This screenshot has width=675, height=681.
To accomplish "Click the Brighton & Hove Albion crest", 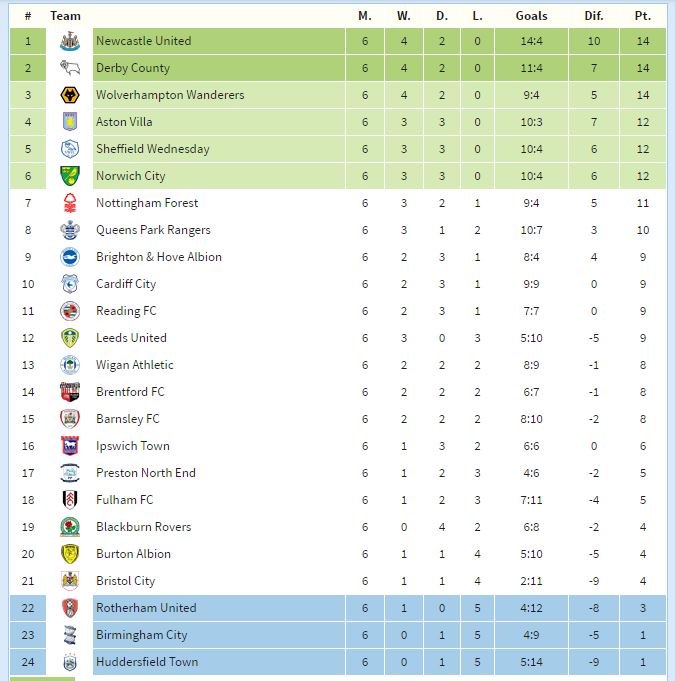I will [69, 257].
